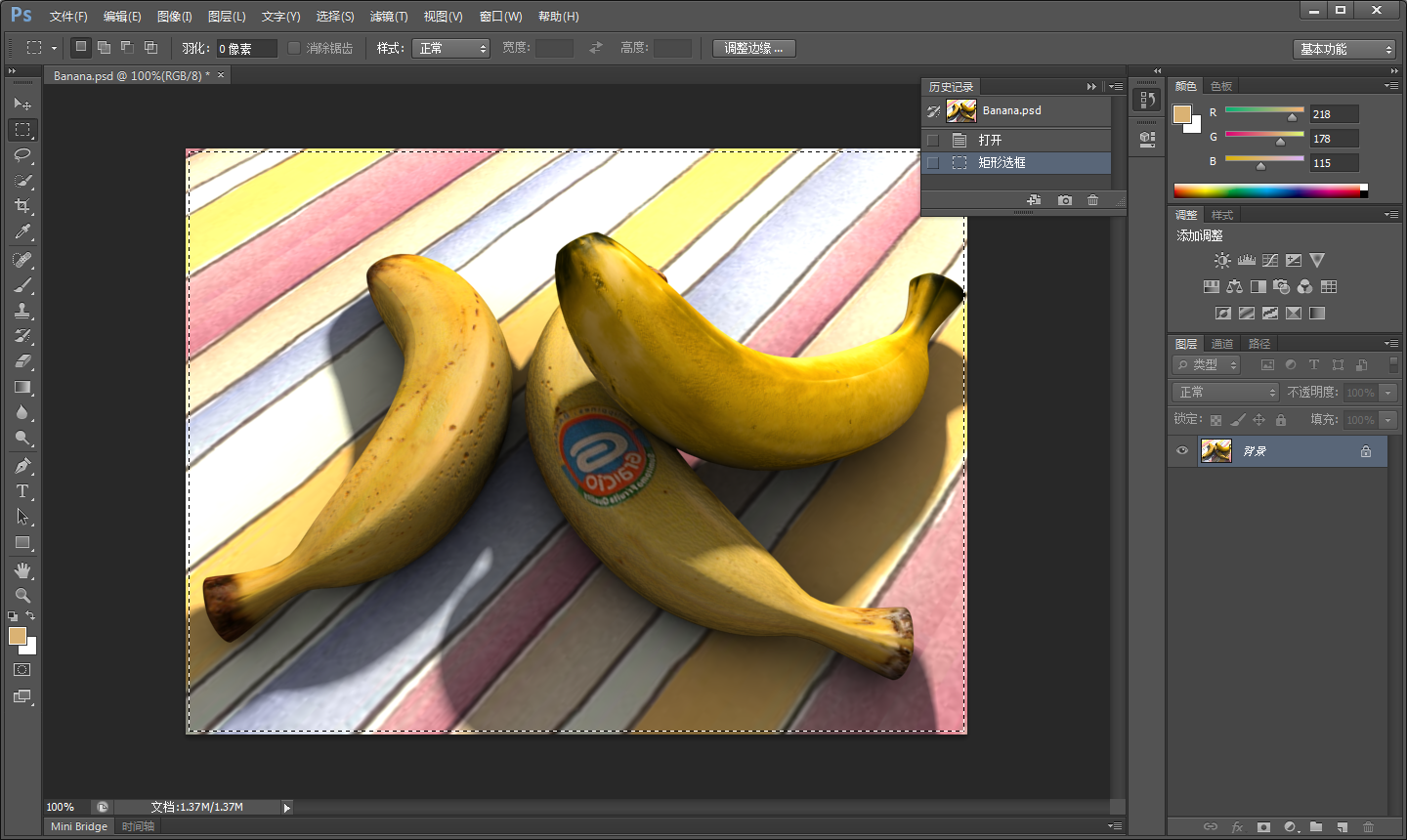Add a Brightness/Contrast adjustment
This screenshot has width=1407, height=840.
(x=1222, y=261)
